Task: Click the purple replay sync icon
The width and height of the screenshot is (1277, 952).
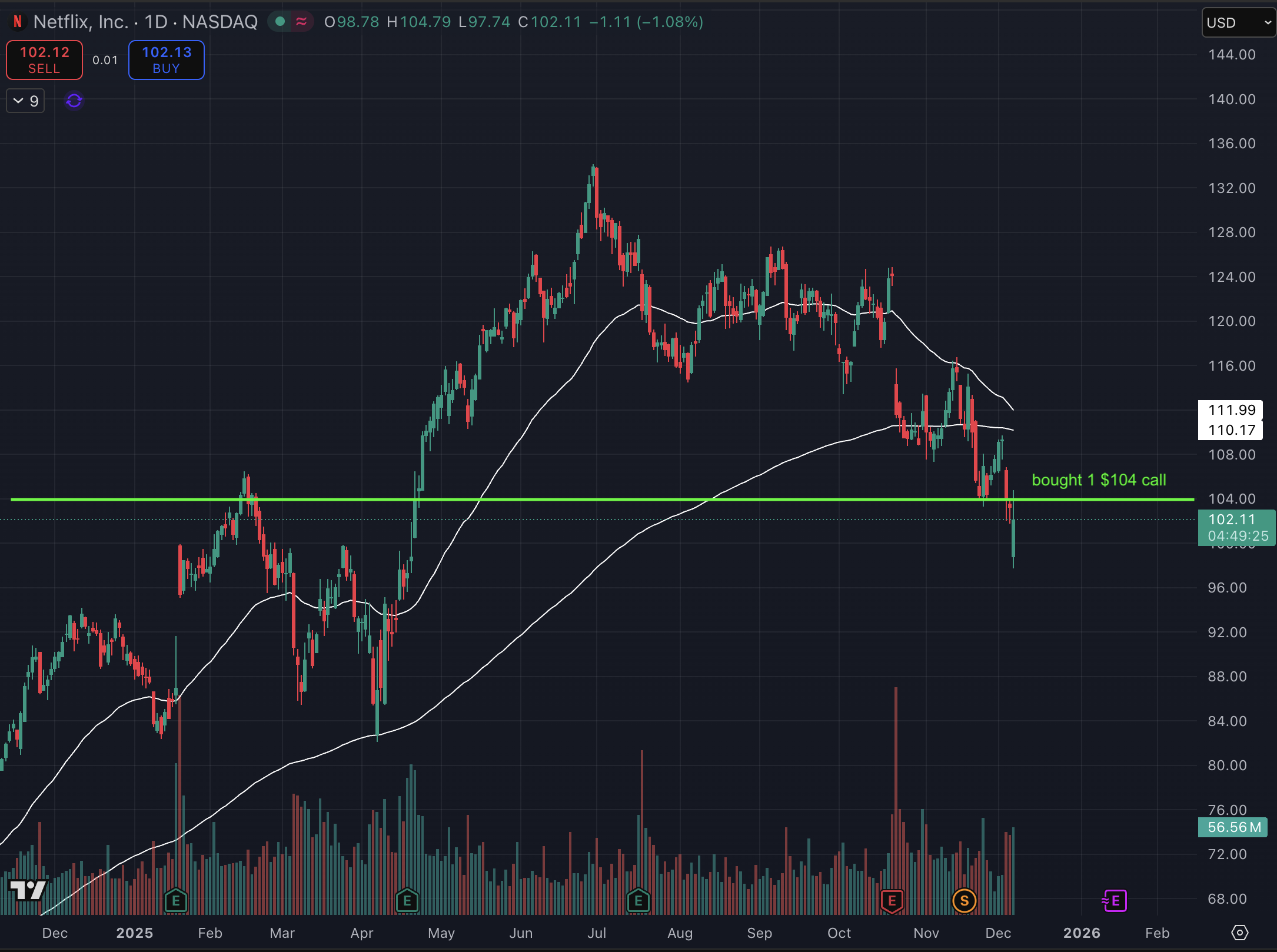Action: tap(74, 101)
